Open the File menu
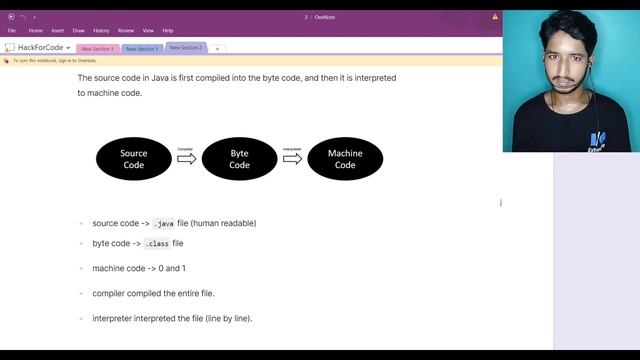This screenshot has width=640, height=360. (x=12, y=31)
